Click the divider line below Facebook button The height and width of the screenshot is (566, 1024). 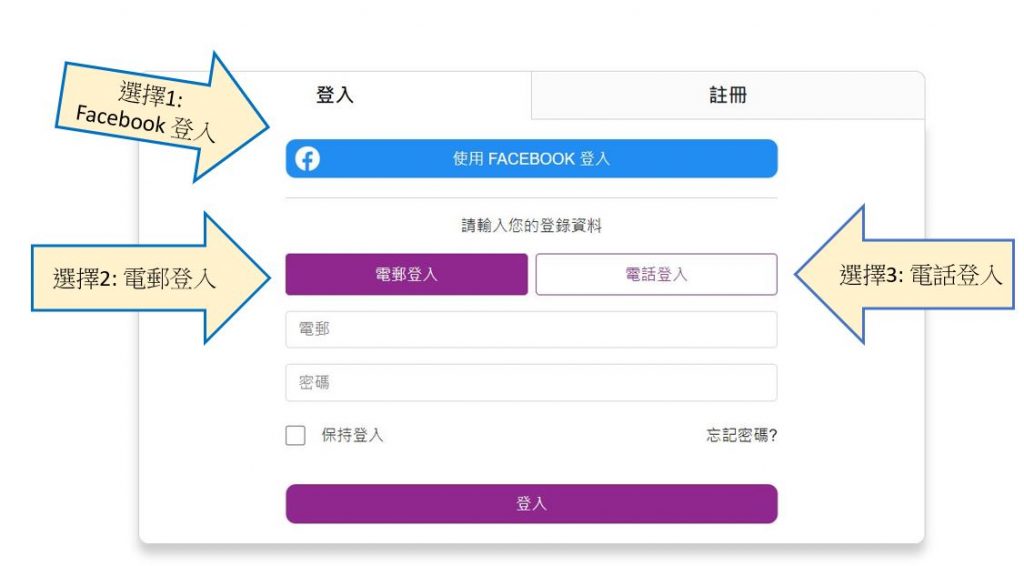(x=531, y=198)
